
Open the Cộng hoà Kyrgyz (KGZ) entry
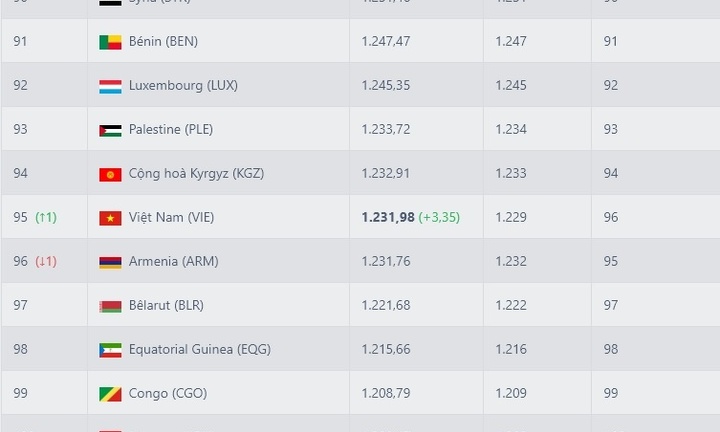coord(196,174)
